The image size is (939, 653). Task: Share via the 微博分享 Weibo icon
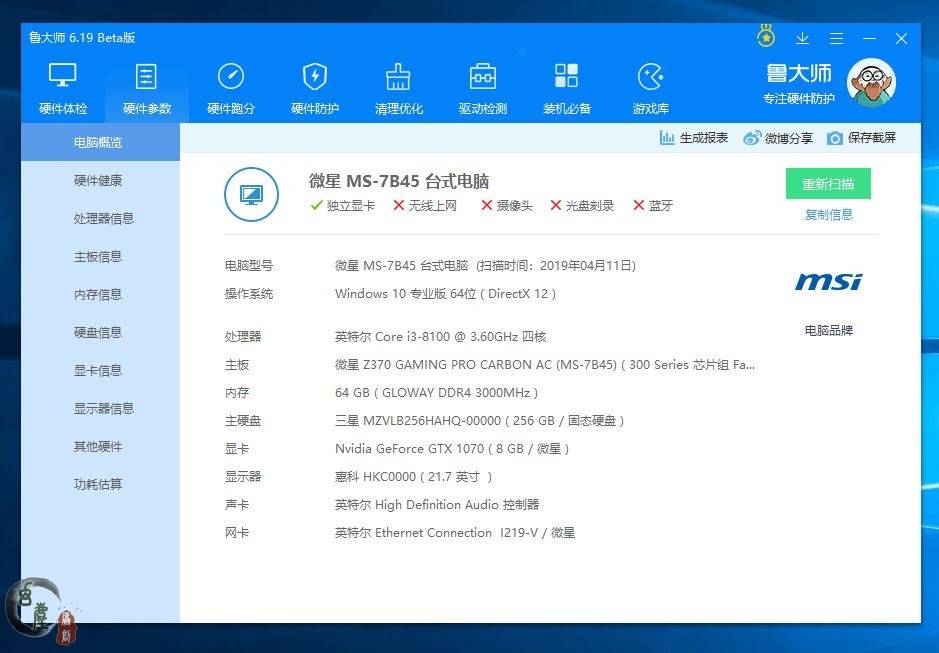(x=752, y=138)
